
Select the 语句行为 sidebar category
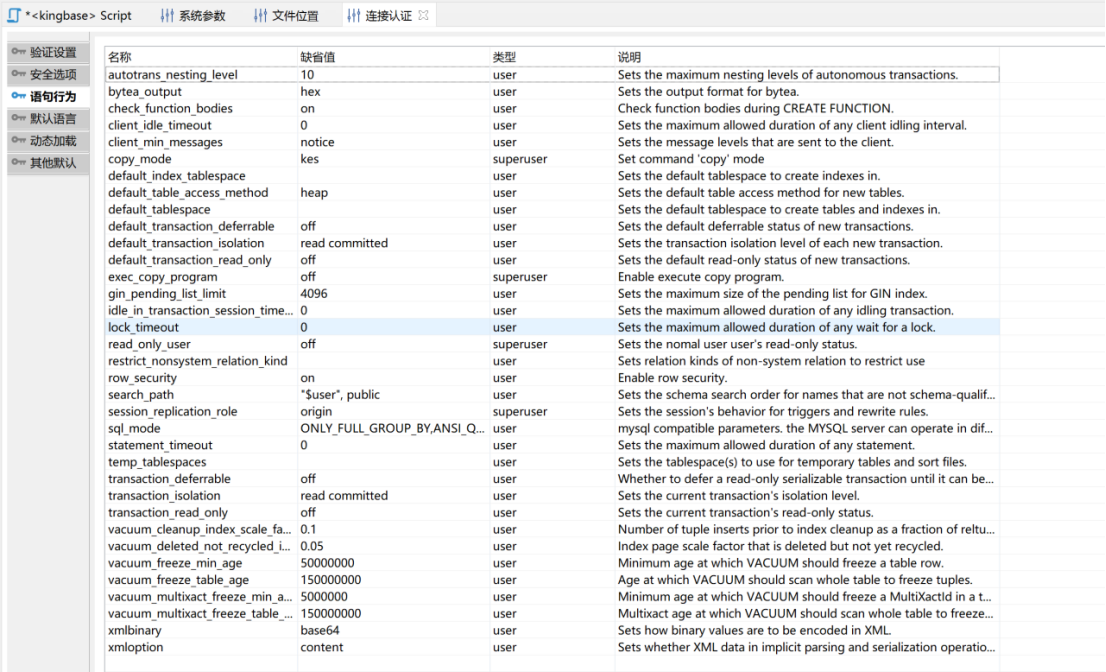52,97
